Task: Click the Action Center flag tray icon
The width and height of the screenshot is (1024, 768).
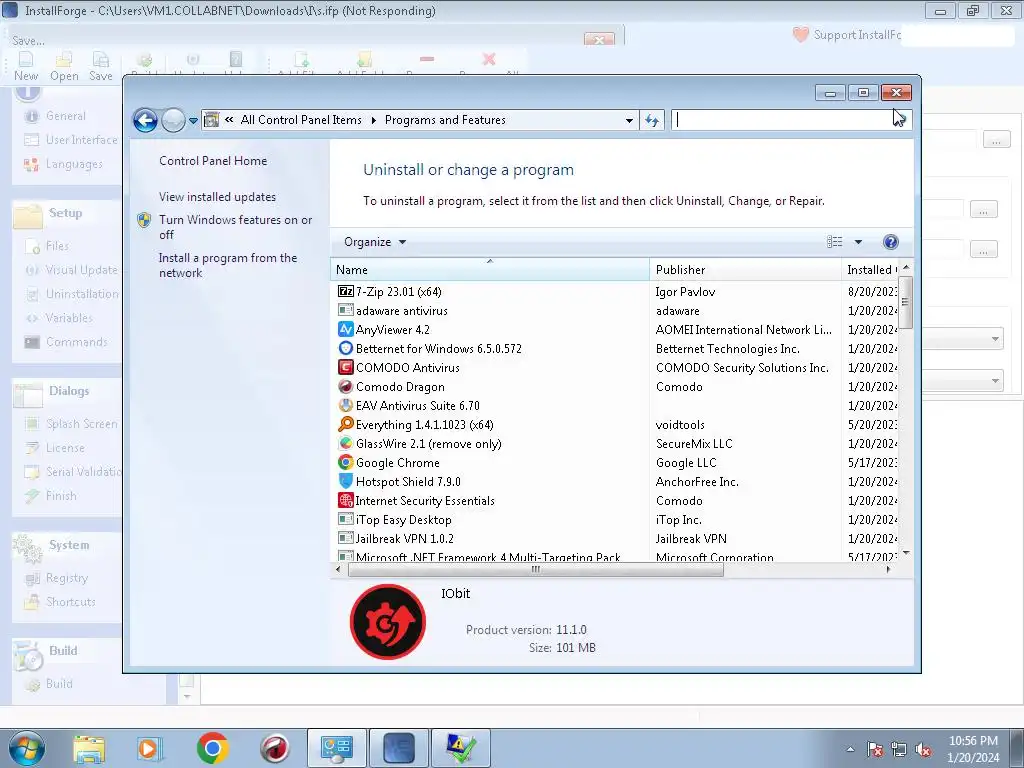Action: pos(875,750)
